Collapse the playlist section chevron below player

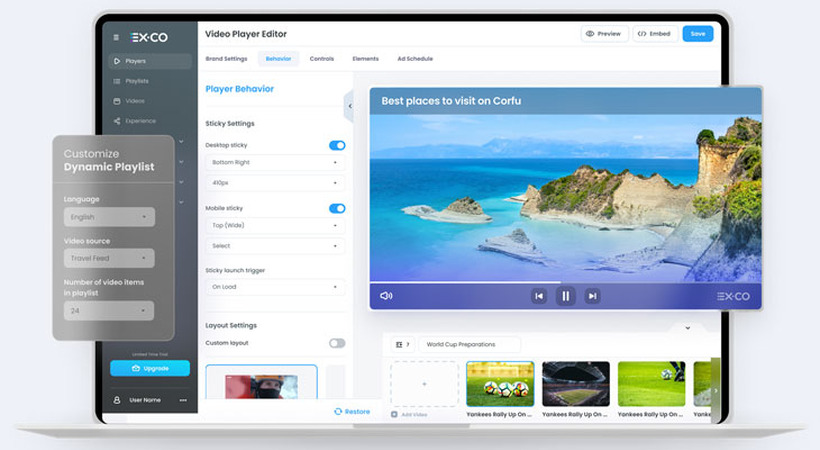coord(688,328)
